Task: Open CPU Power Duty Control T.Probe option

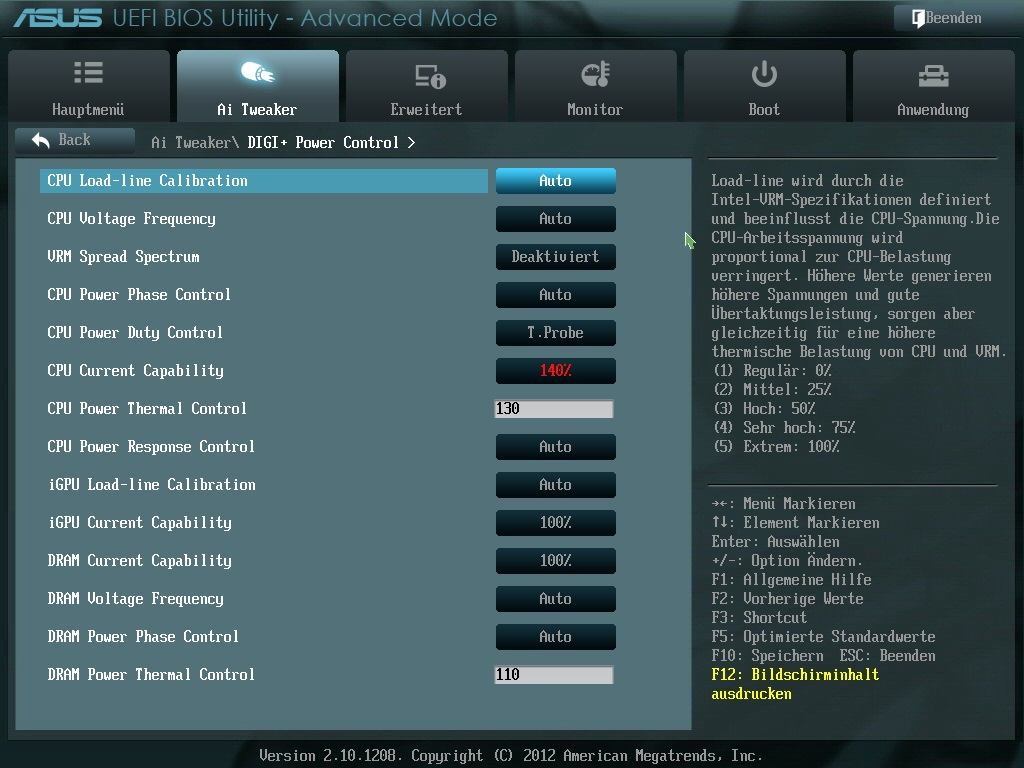Action: (555, 332)
